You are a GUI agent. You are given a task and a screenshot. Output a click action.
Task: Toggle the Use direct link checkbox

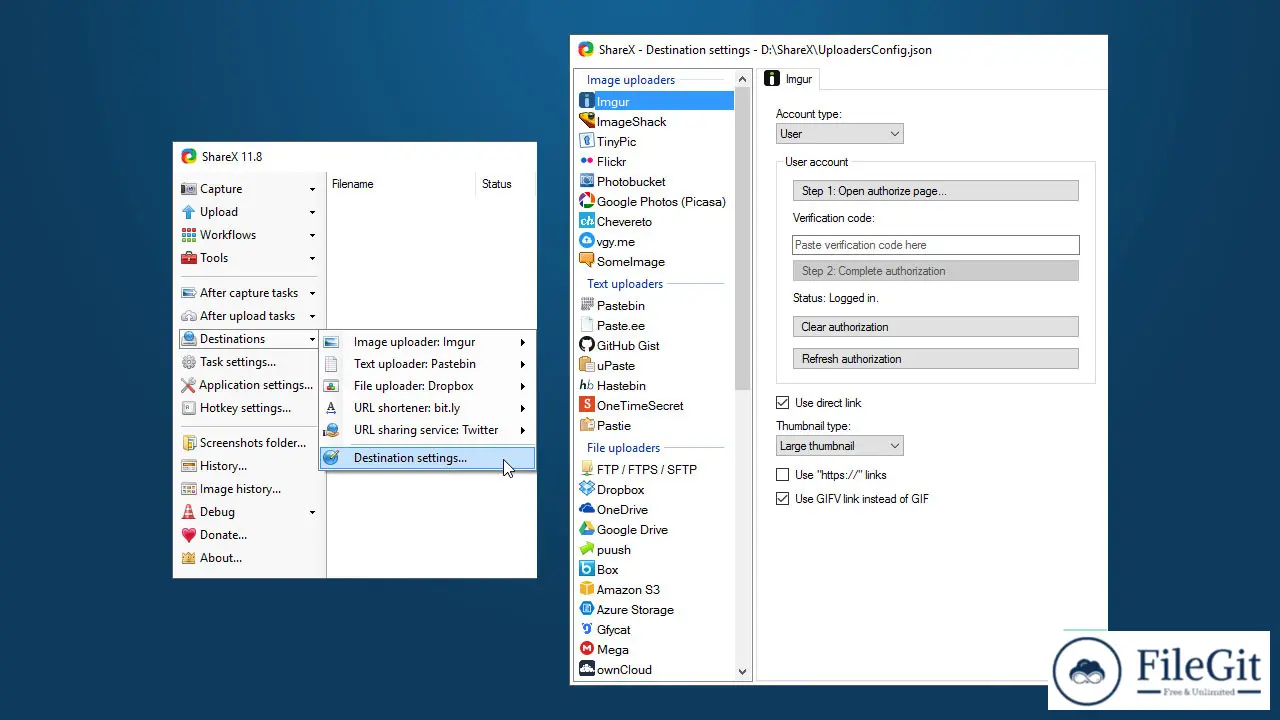pyautogui.click(x=783, y=403)
